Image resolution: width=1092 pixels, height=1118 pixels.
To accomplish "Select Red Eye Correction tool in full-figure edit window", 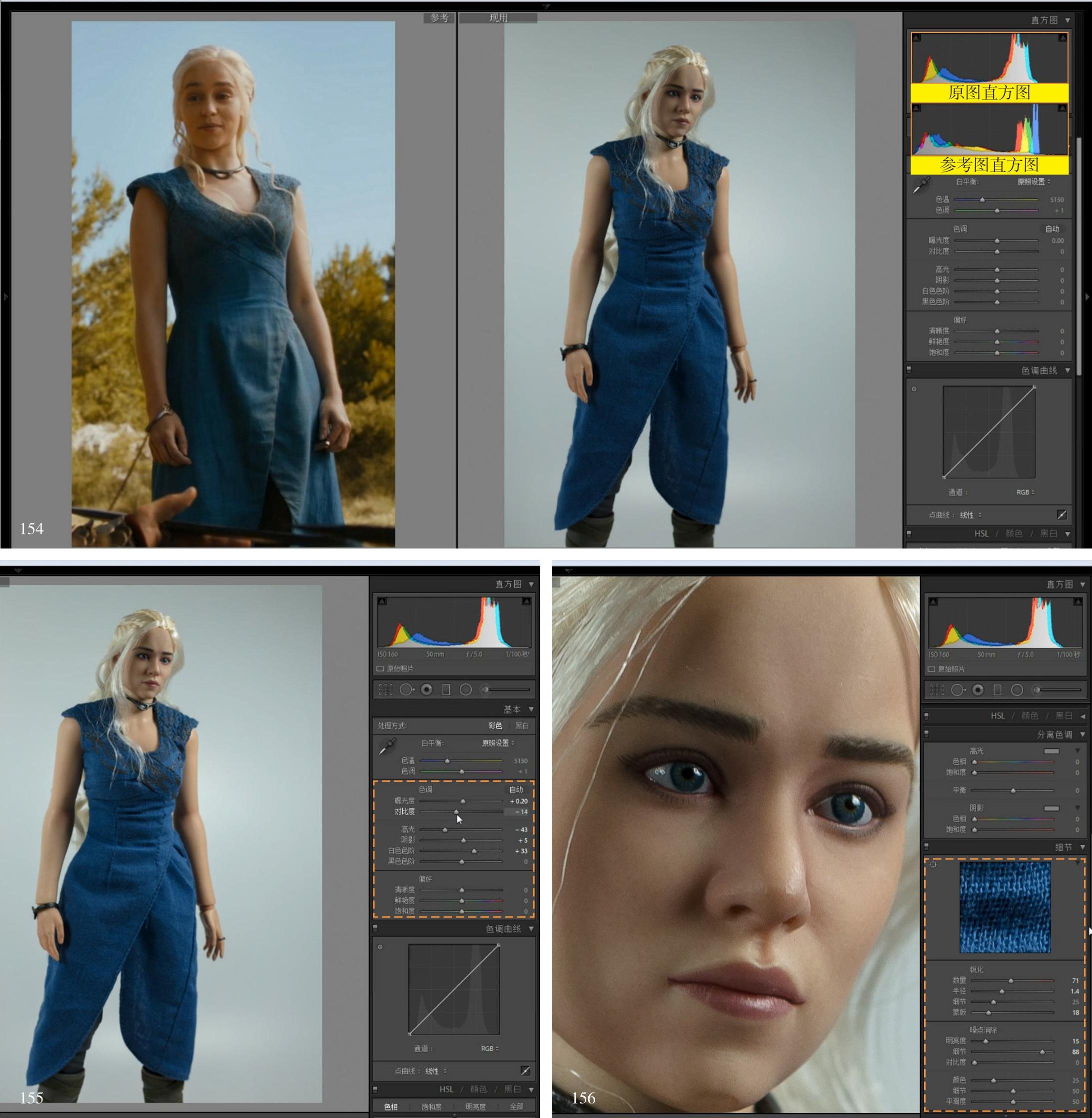I will pos(427,689).
